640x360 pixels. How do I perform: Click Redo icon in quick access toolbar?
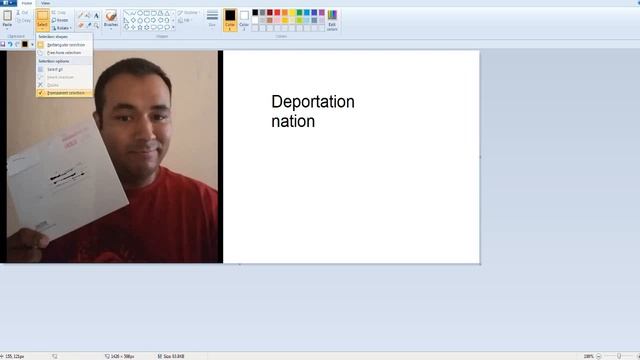[18, 44]
